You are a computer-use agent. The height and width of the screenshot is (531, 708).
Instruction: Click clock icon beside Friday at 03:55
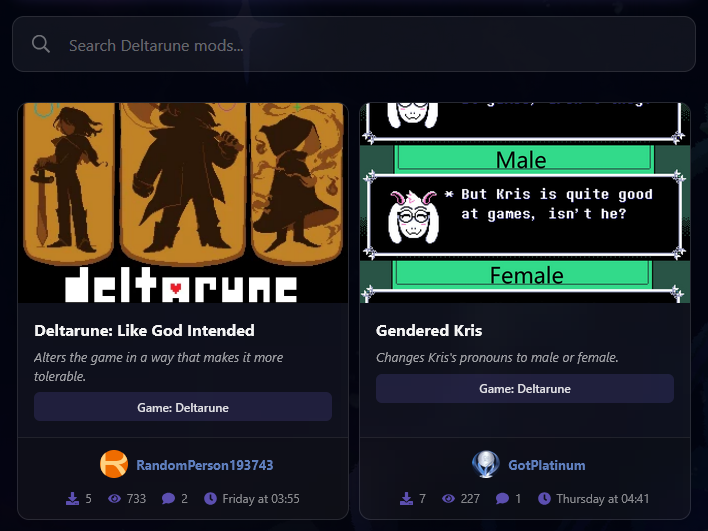(x=210, y=498)
